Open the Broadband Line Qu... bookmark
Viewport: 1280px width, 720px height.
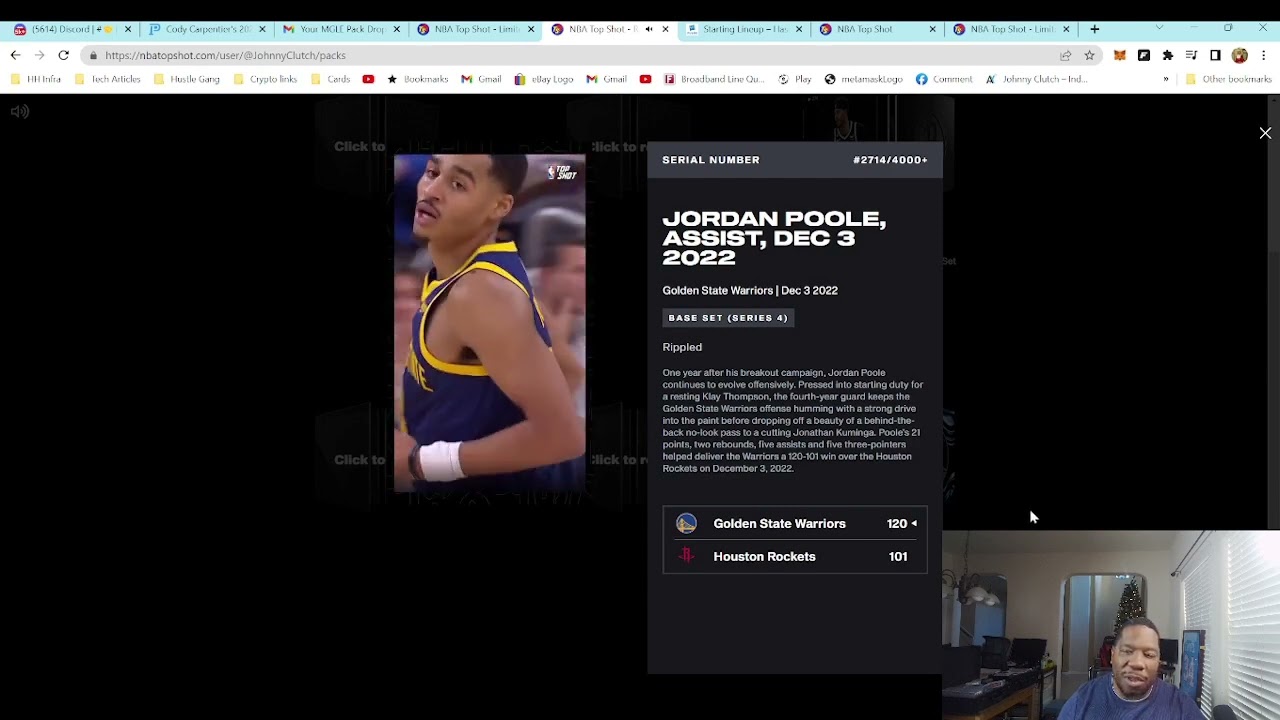[714, 79]
